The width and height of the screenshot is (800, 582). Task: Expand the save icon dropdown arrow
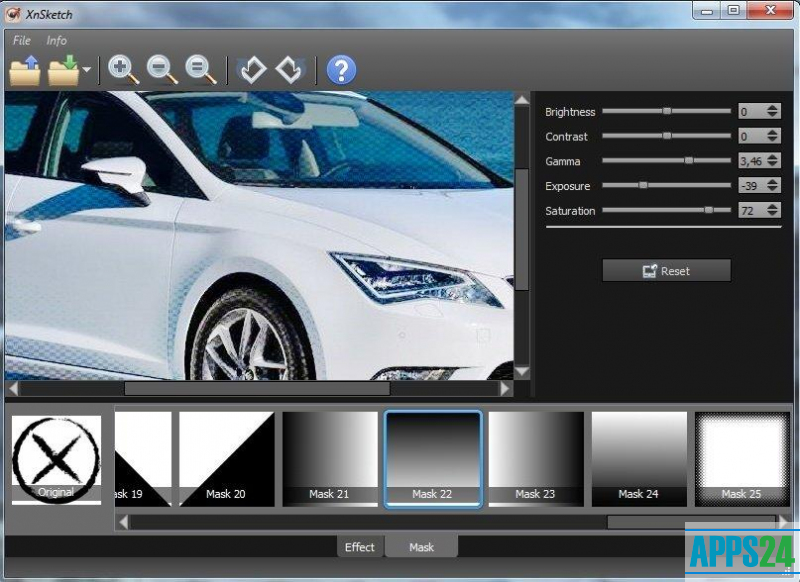[x=87, y=71]
